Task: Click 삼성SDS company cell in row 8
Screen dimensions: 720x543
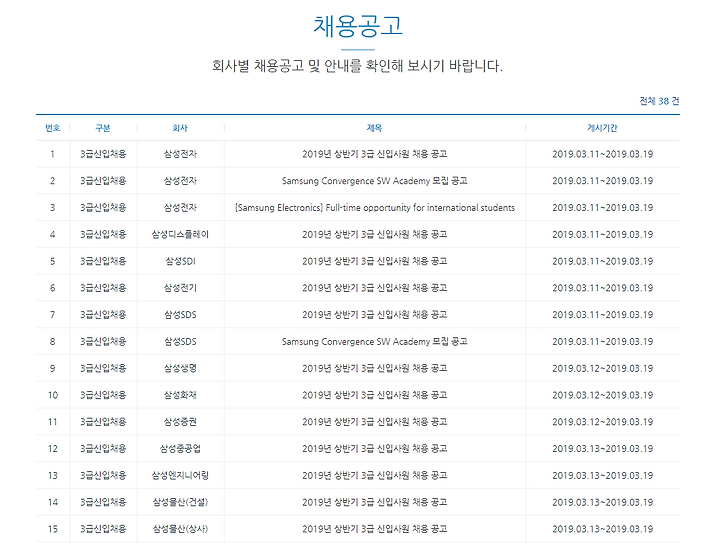Action: 180,341
